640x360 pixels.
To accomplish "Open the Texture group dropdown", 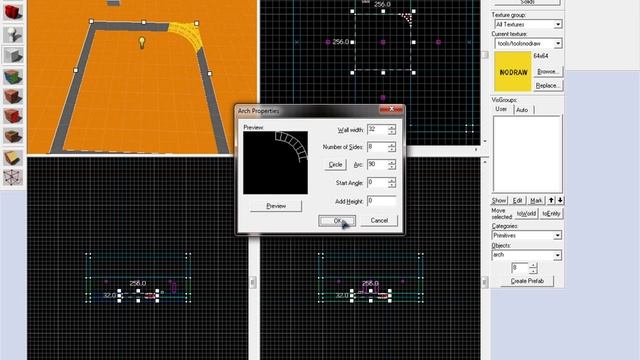I will coord(558,24).
